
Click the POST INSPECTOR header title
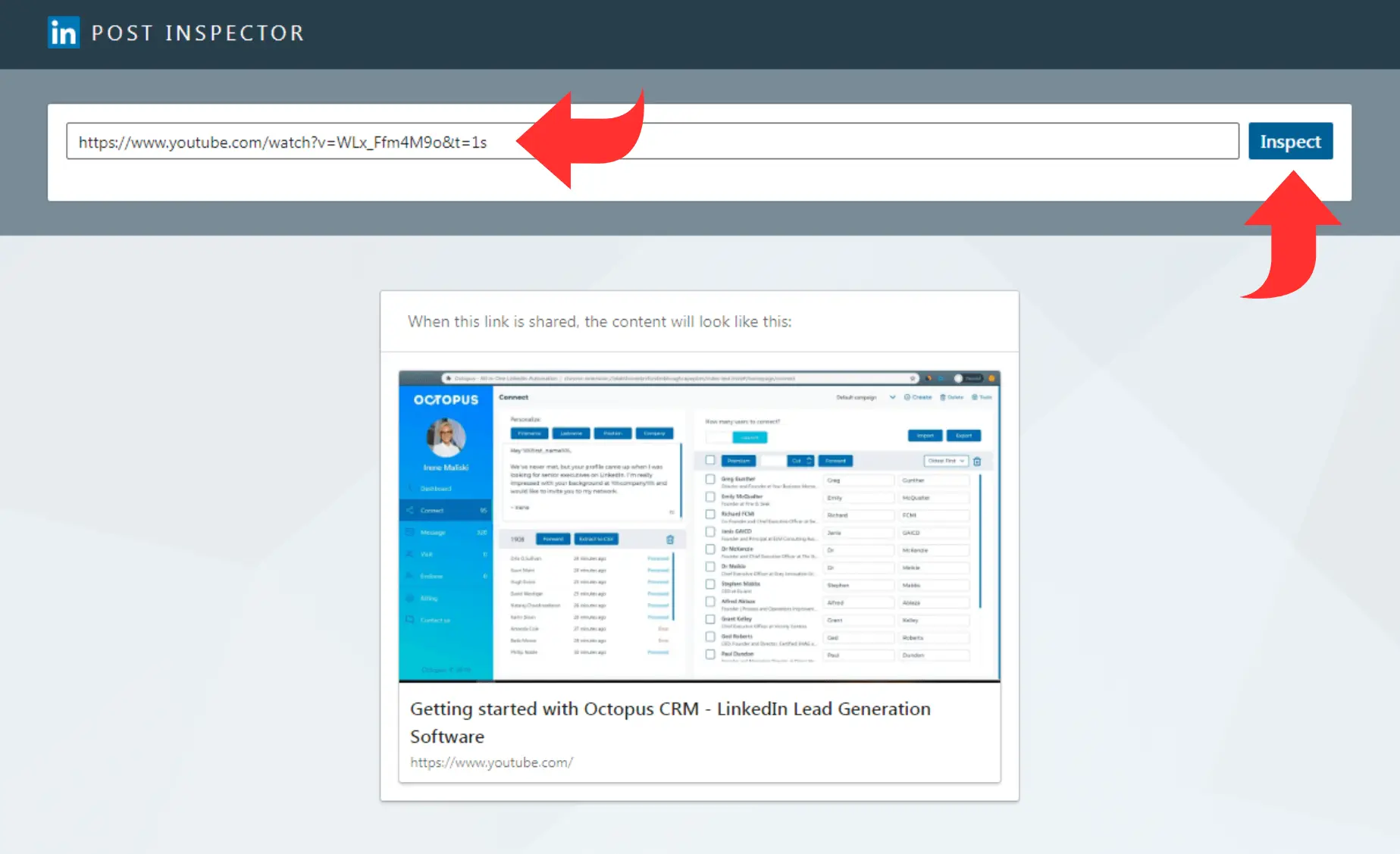point(198,33)
